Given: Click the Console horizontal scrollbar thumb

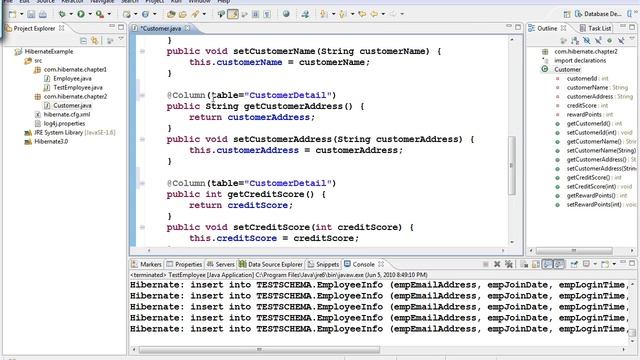Looking at the screenshot, I should tap(259, 349).
